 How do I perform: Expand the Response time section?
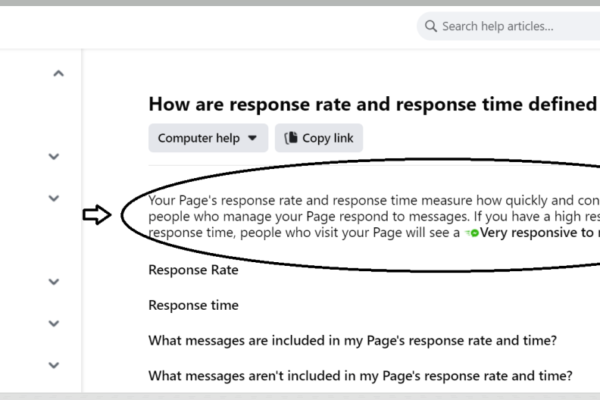pyautogui.click(x=193, y=305)
